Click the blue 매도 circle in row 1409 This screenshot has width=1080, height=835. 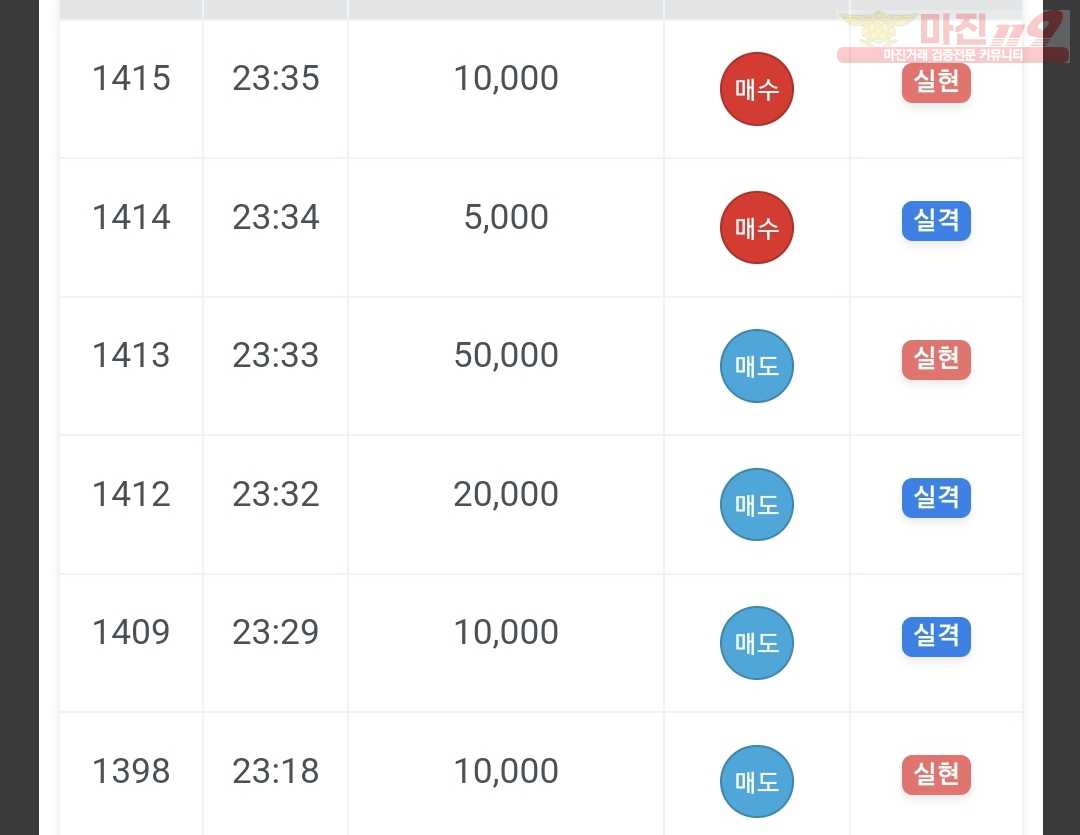[756, 643]
